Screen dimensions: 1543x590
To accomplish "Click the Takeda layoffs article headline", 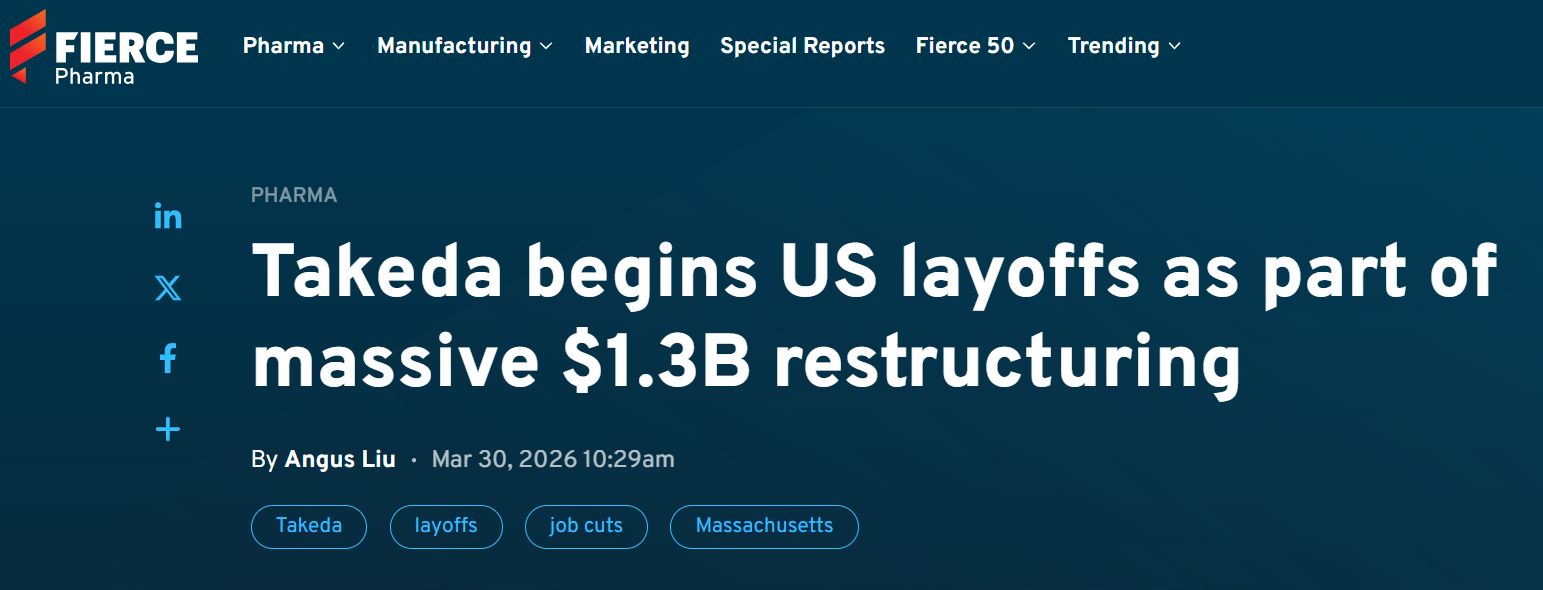I will (x=875, y=315).
